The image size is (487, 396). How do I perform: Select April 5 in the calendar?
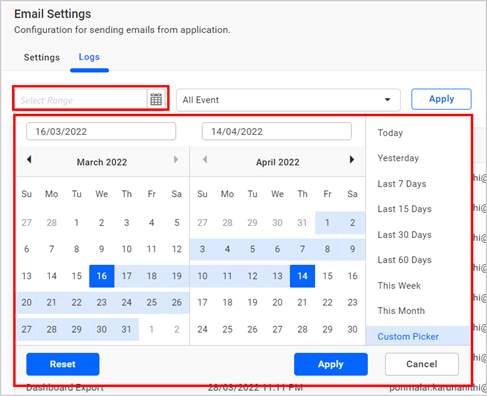[x=252, y=249]
